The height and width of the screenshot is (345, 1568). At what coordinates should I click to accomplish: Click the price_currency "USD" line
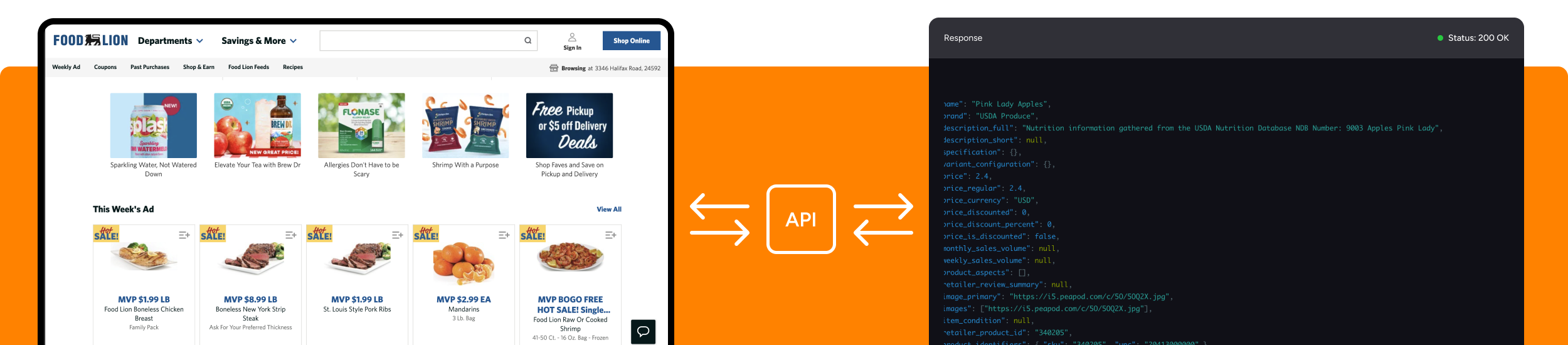991,200
